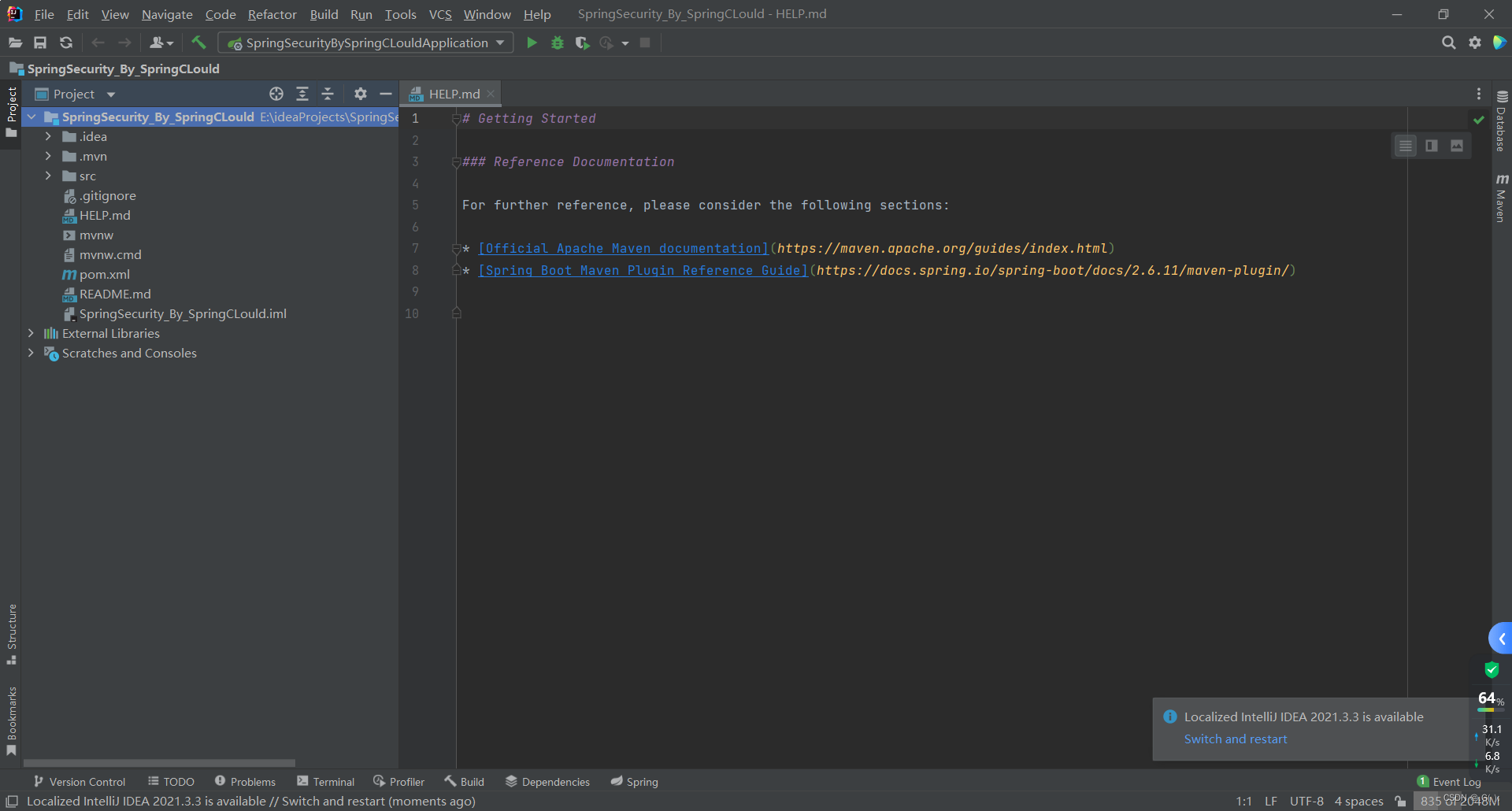Expand the src folder
The height and width of the screenshot is (811, 1512).
tap(48, 176)
